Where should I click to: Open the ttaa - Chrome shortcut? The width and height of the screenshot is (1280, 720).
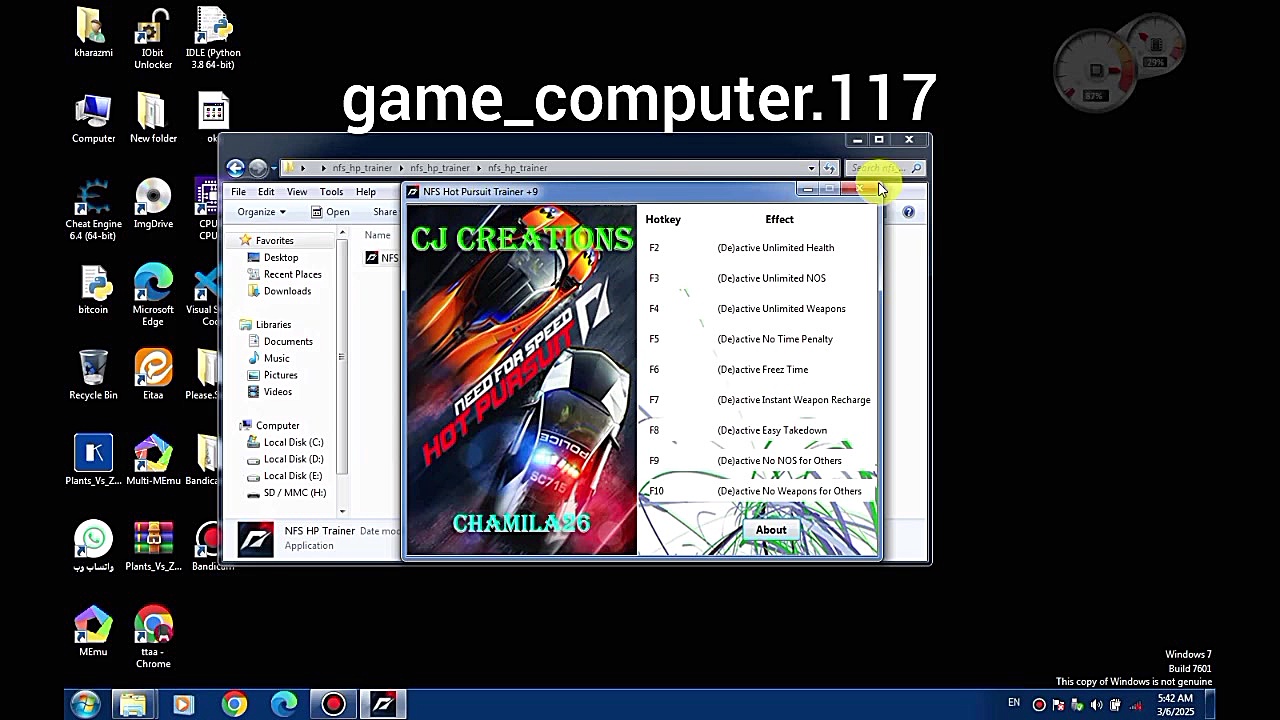153,638
